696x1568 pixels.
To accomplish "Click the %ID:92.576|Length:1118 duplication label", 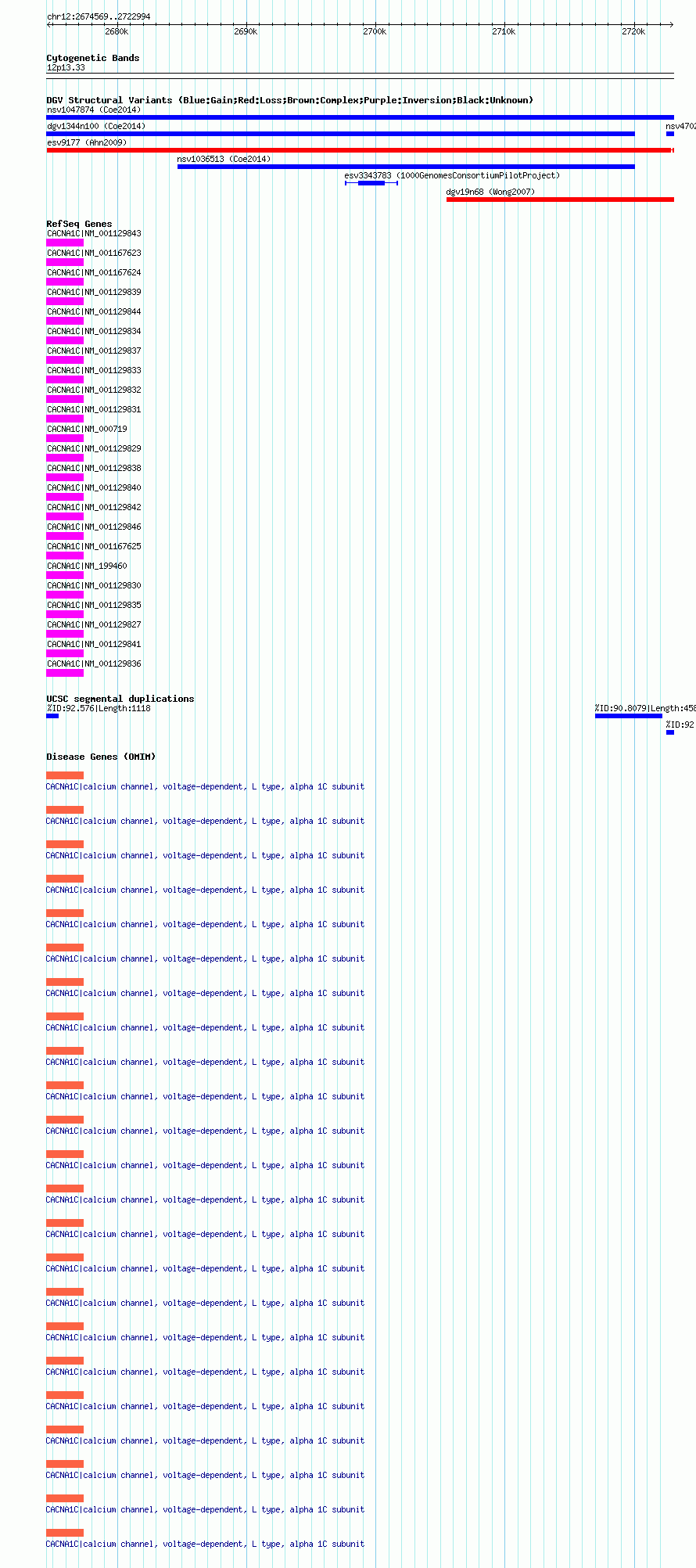I will (x=99, y=708).
